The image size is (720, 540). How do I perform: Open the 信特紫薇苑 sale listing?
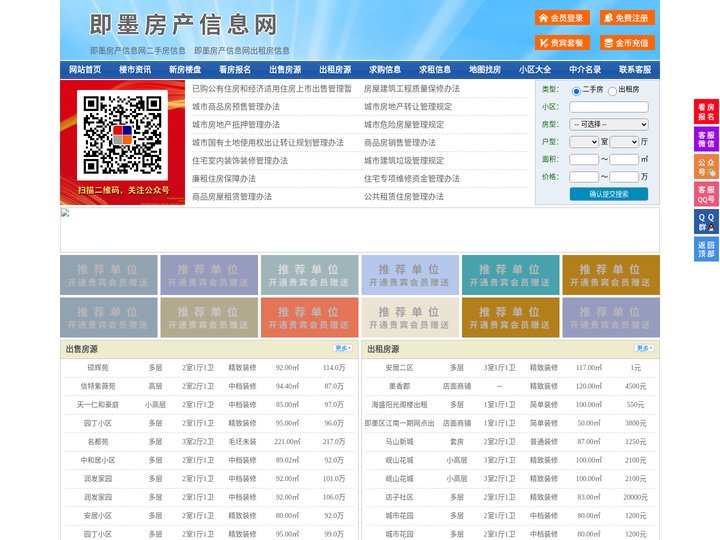(98, 386)
